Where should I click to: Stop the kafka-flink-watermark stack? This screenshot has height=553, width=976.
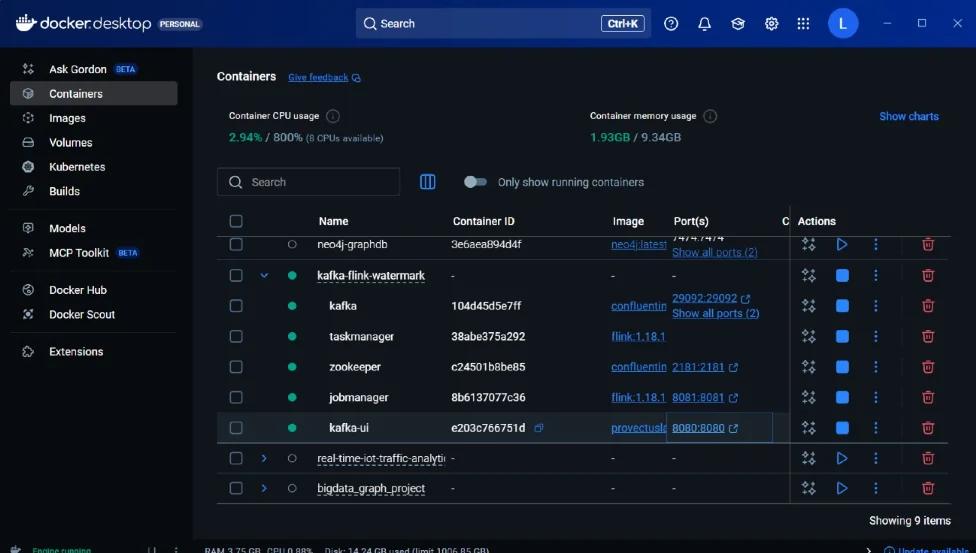coord(842,275)
